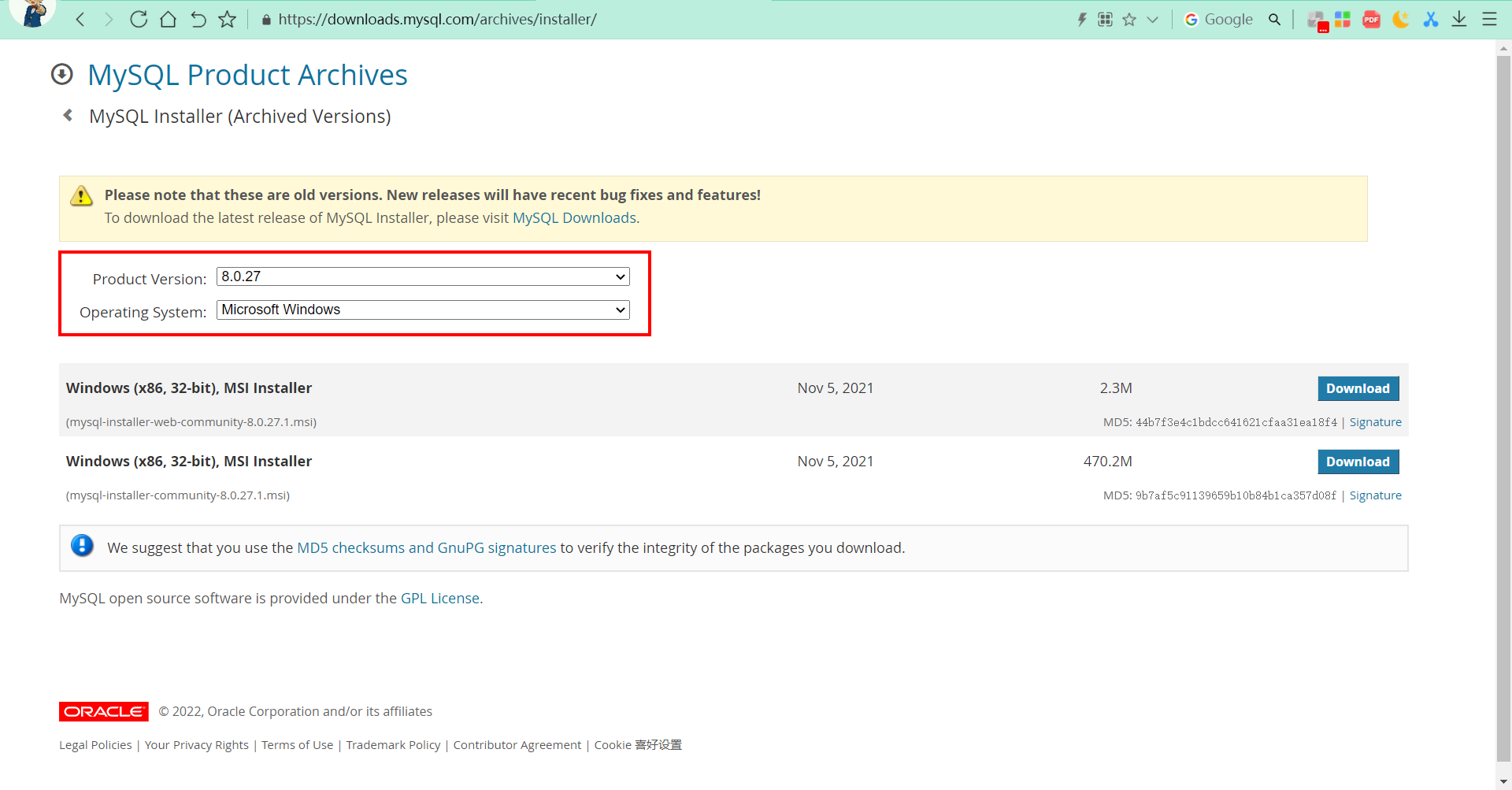This screenshot has height=790, width=1512.
Task: Click filename mysql-installer-web-community-8.0.27.1.msi
Action: (x=191, y=422)
